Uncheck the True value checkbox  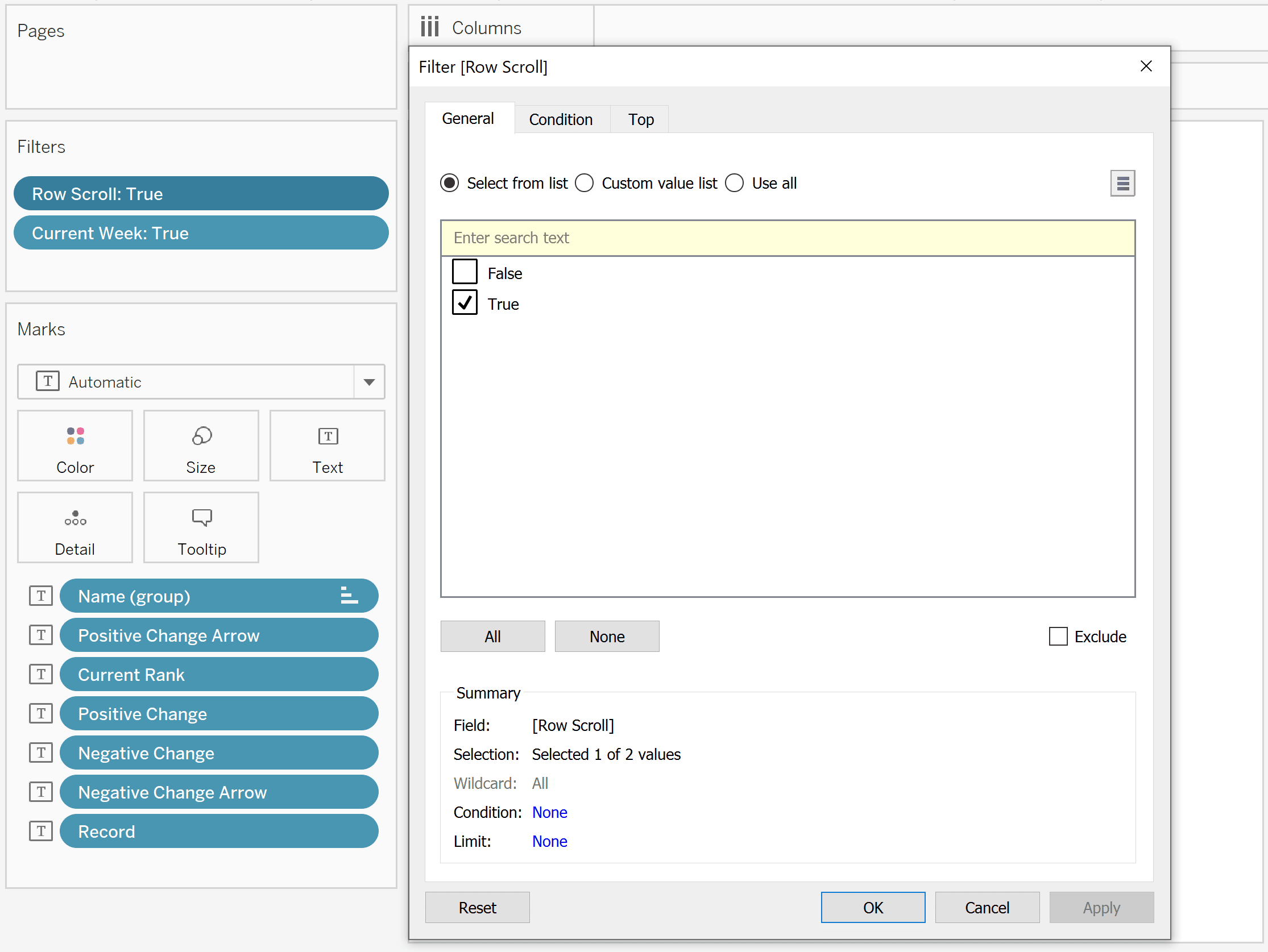pos(465,302)
